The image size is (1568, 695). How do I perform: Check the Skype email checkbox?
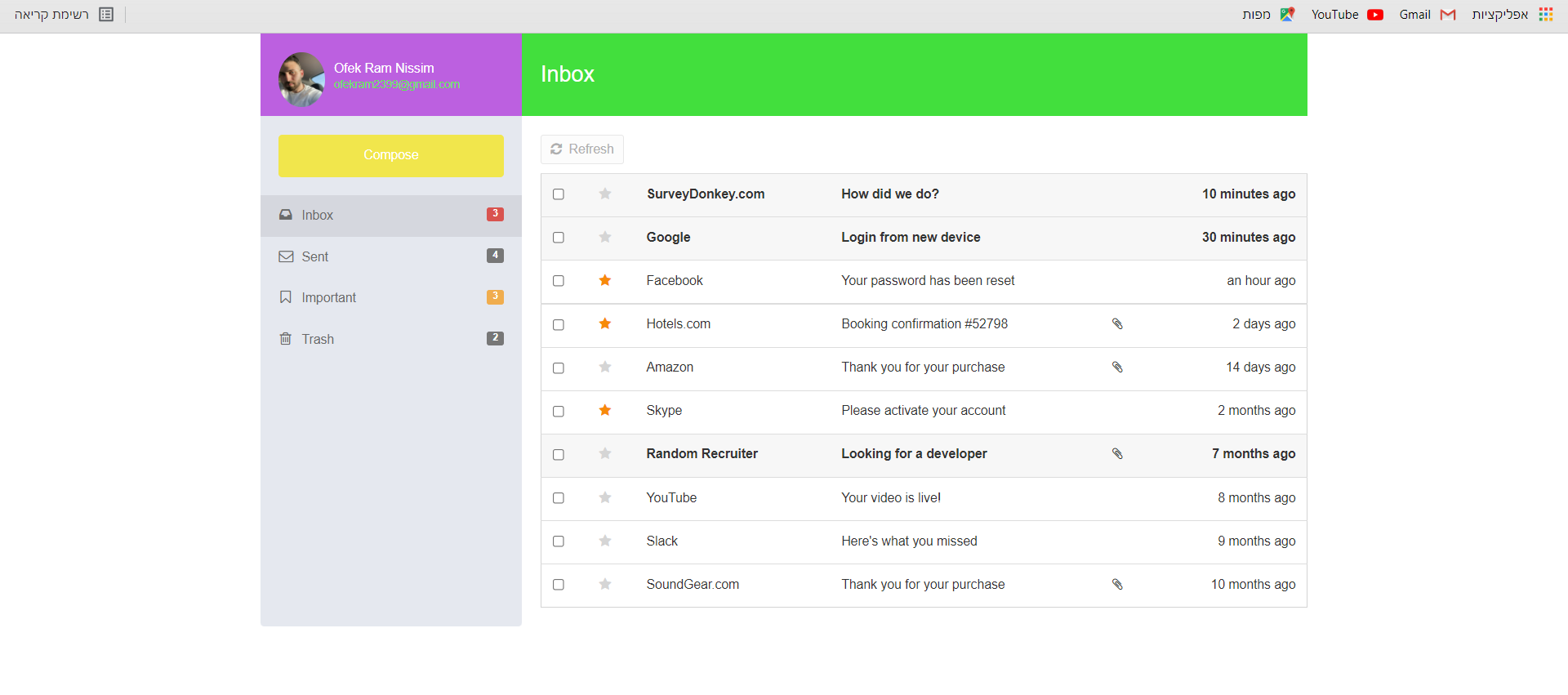(559, 412)
